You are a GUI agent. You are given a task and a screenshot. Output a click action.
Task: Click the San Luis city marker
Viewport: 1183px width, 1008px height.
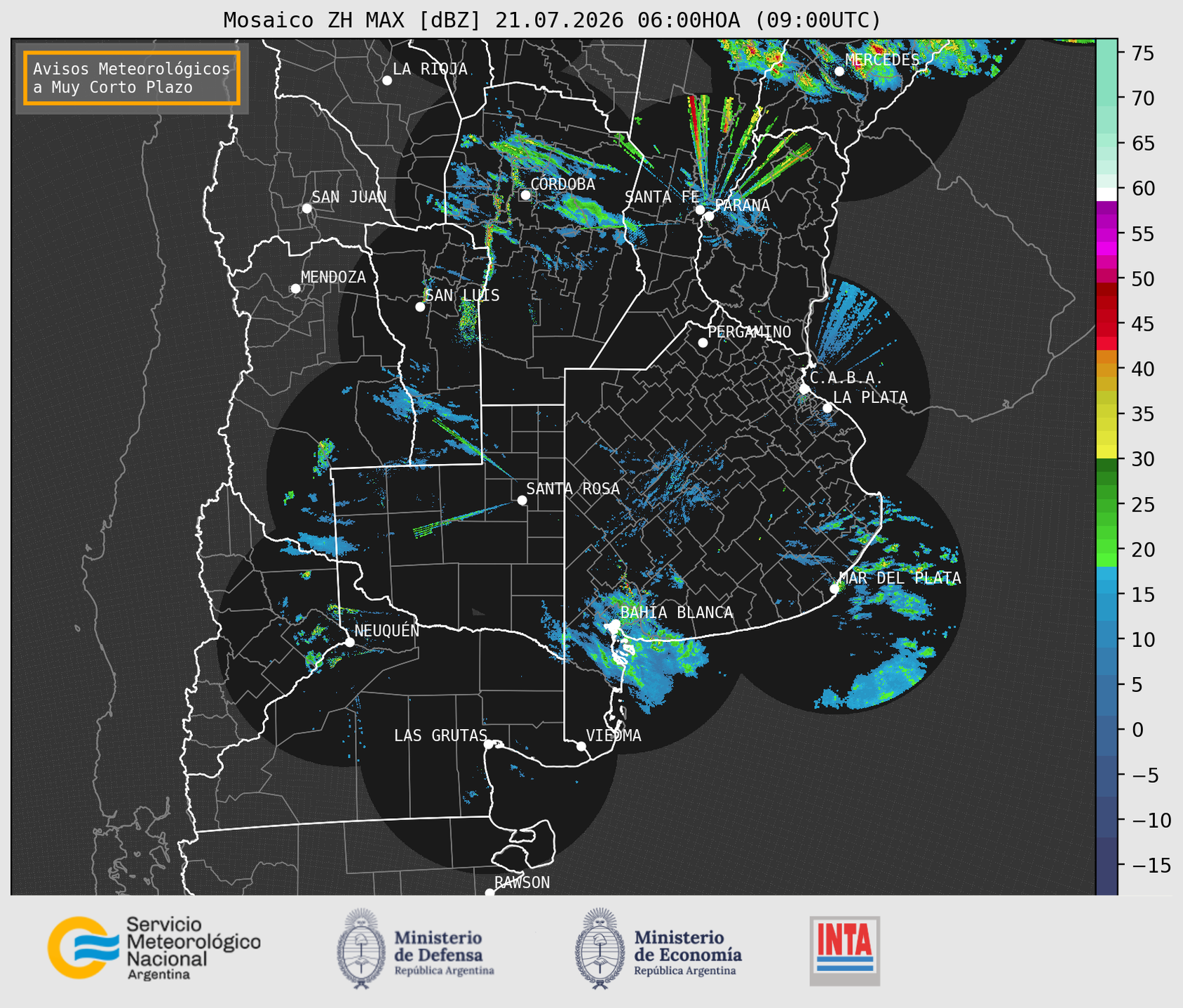click(x=420, y=307)
